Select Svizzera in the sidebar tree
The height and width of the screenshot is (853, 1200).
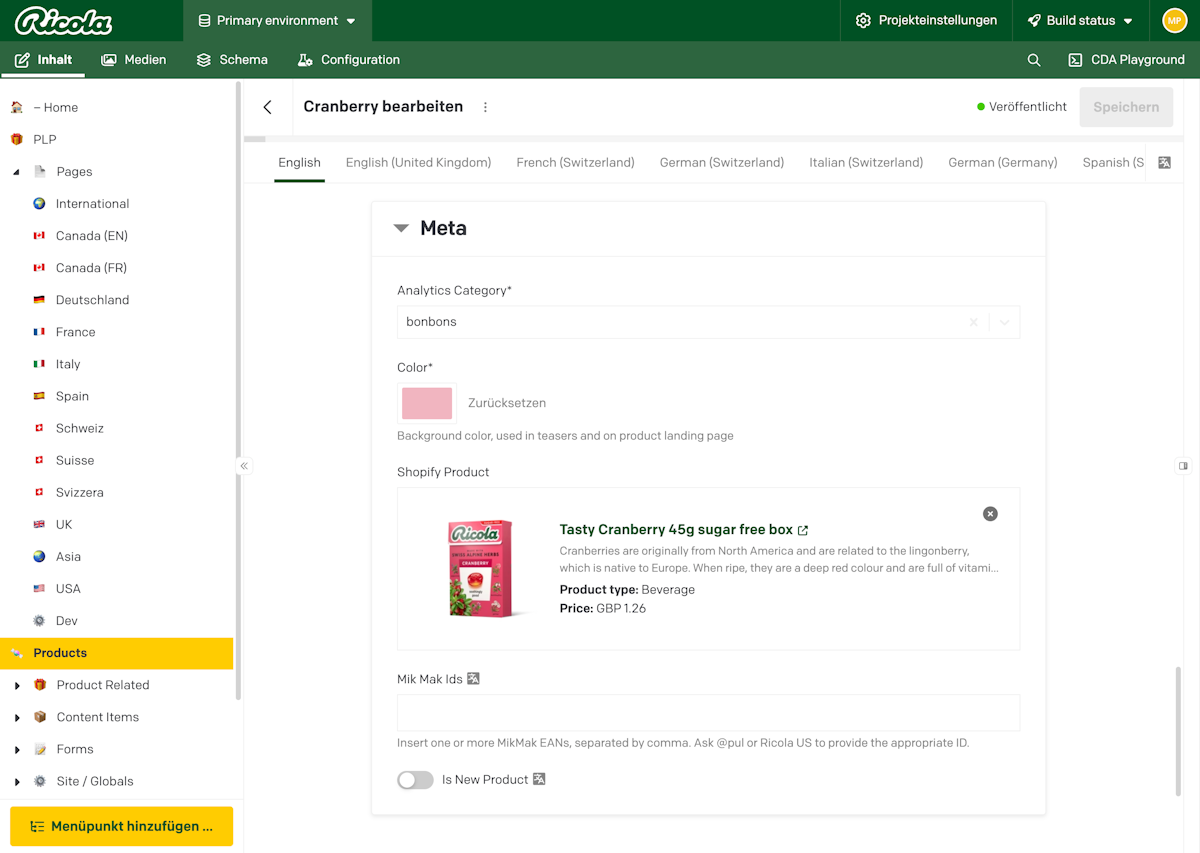pos(80,492)
